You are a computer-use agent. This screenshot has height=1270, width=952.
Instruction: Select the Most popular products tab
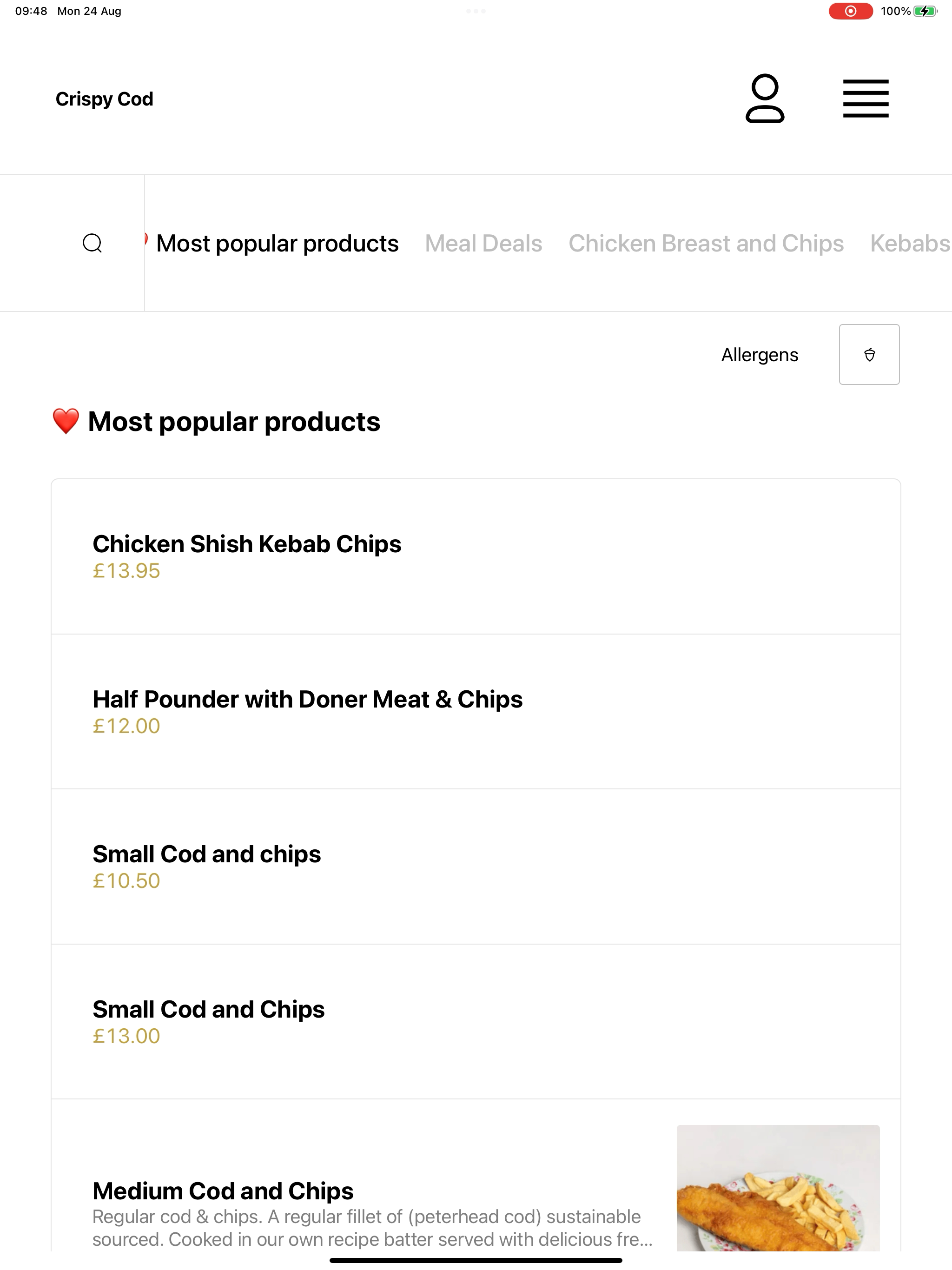pyautogui.click(x=278, y=244)
